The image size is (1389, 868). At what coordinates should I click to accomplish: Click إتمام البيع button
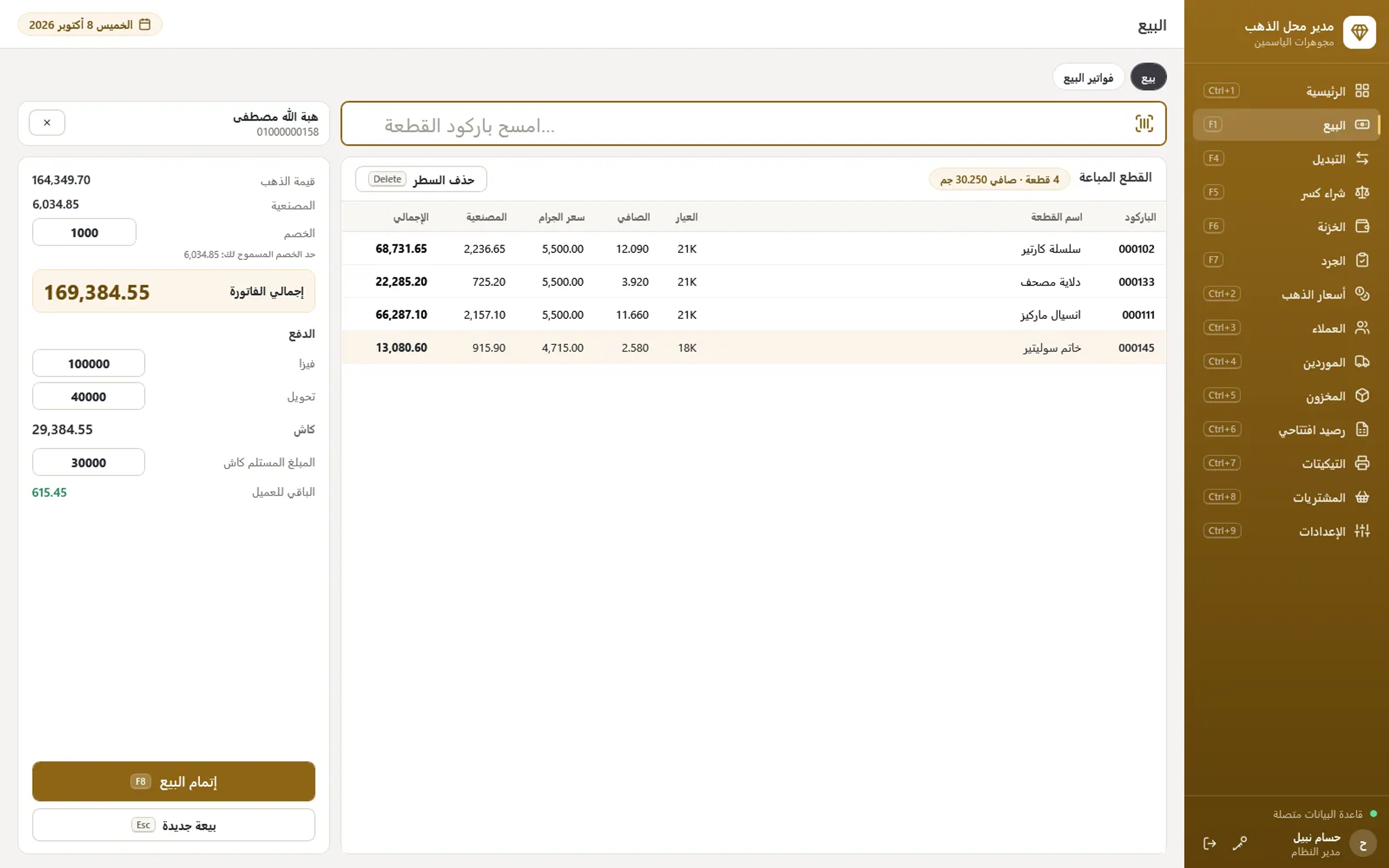coord(174,781)
